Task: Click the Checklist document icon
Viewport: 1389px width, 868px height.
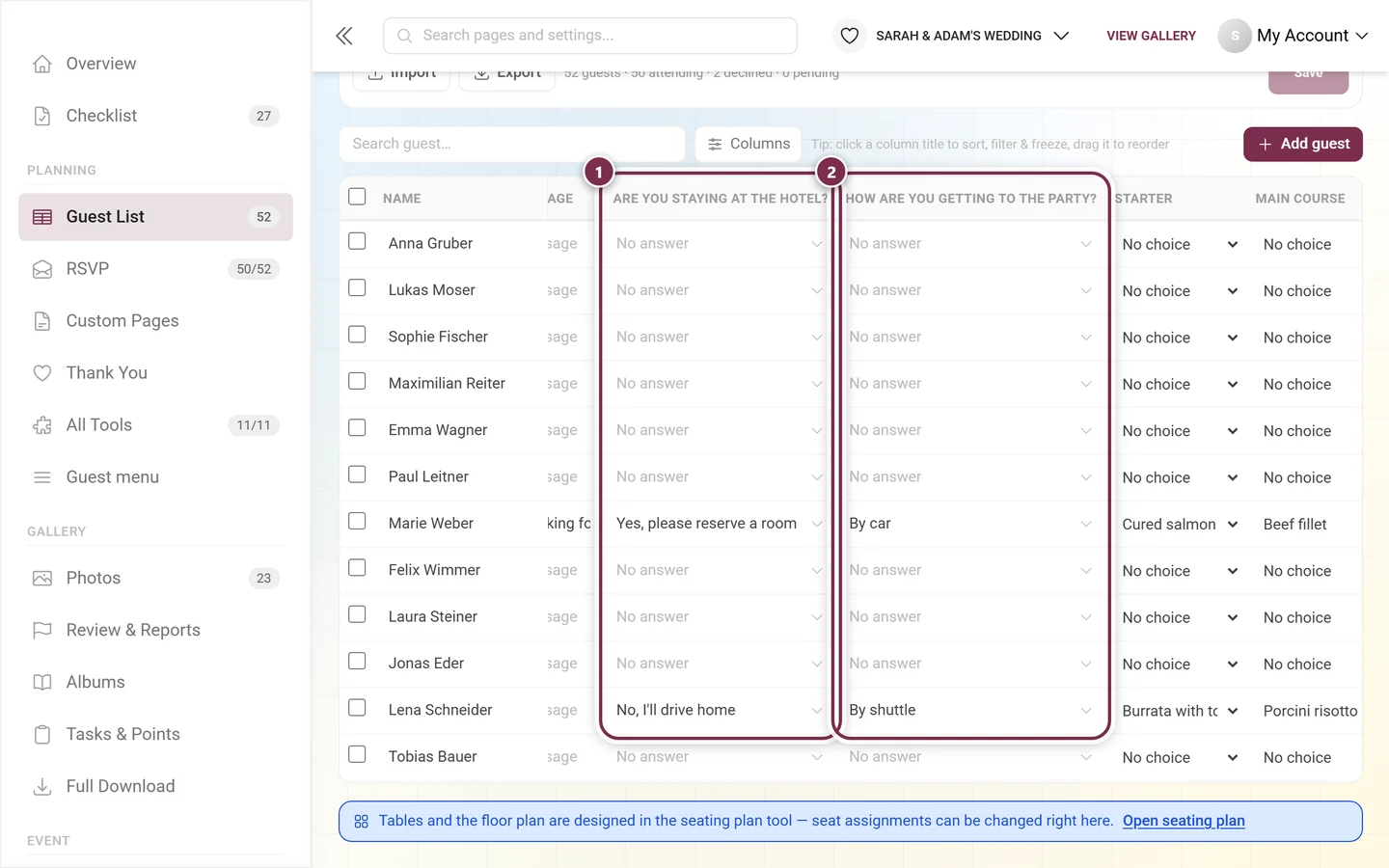Action: point(42,116)
